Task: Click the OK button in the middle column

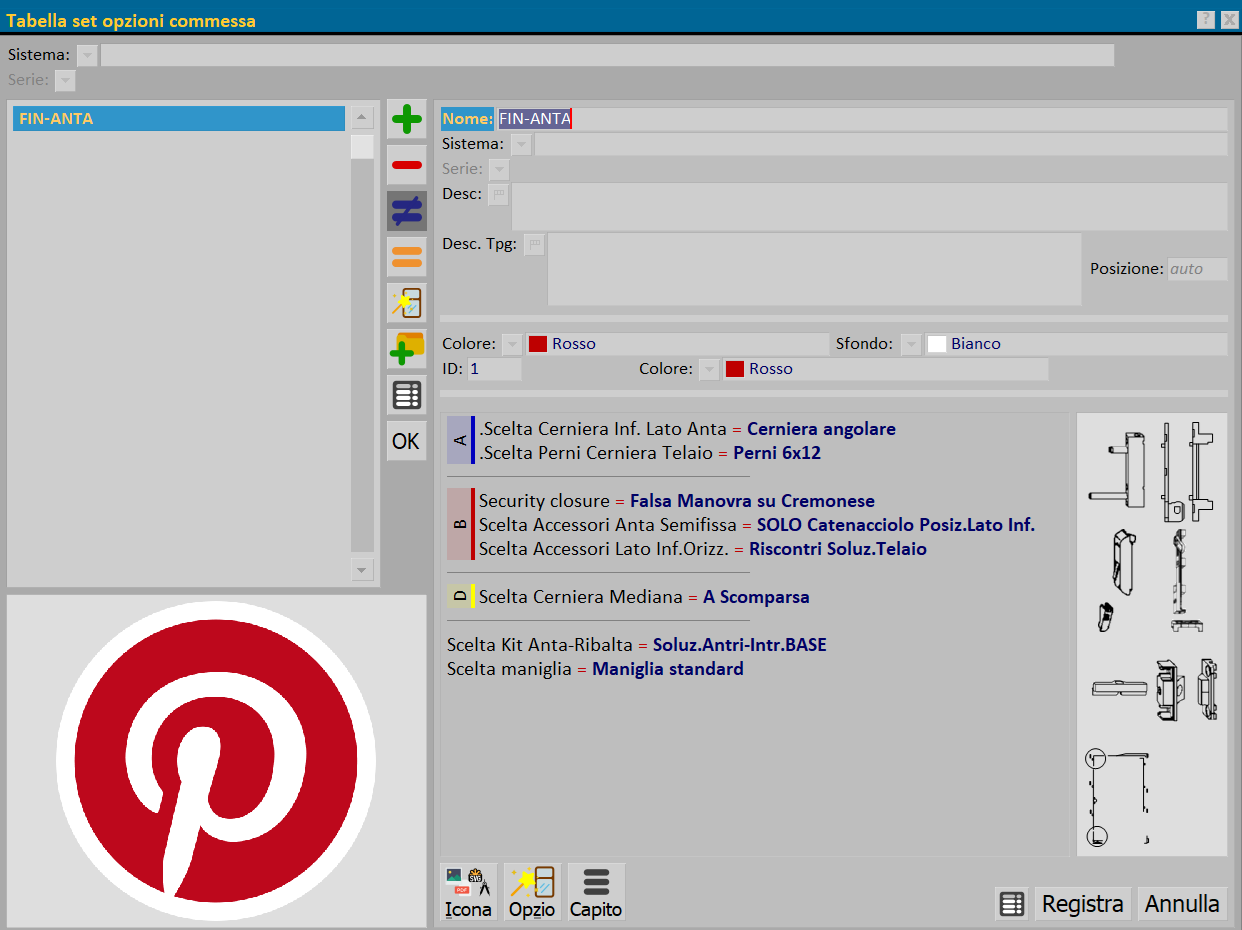Action: coord(407,441)
